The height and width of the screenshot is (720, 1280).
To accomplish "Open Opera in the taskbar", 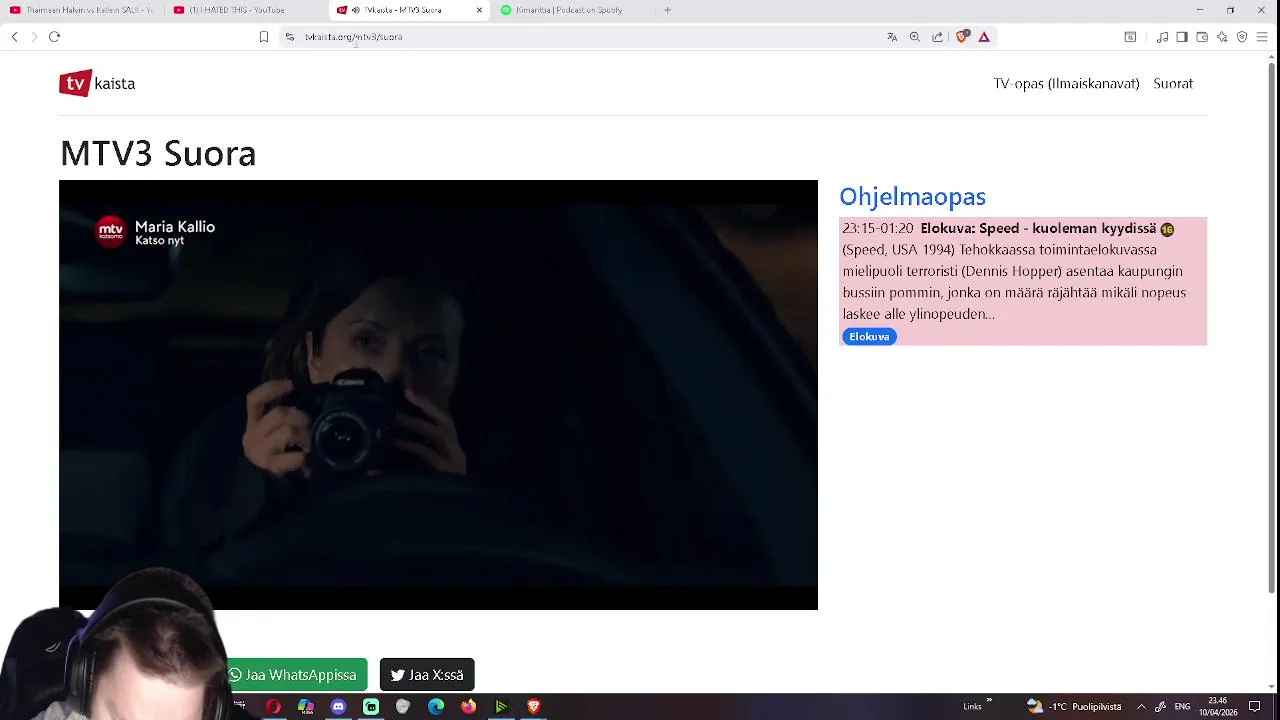I will click(273, 707).
